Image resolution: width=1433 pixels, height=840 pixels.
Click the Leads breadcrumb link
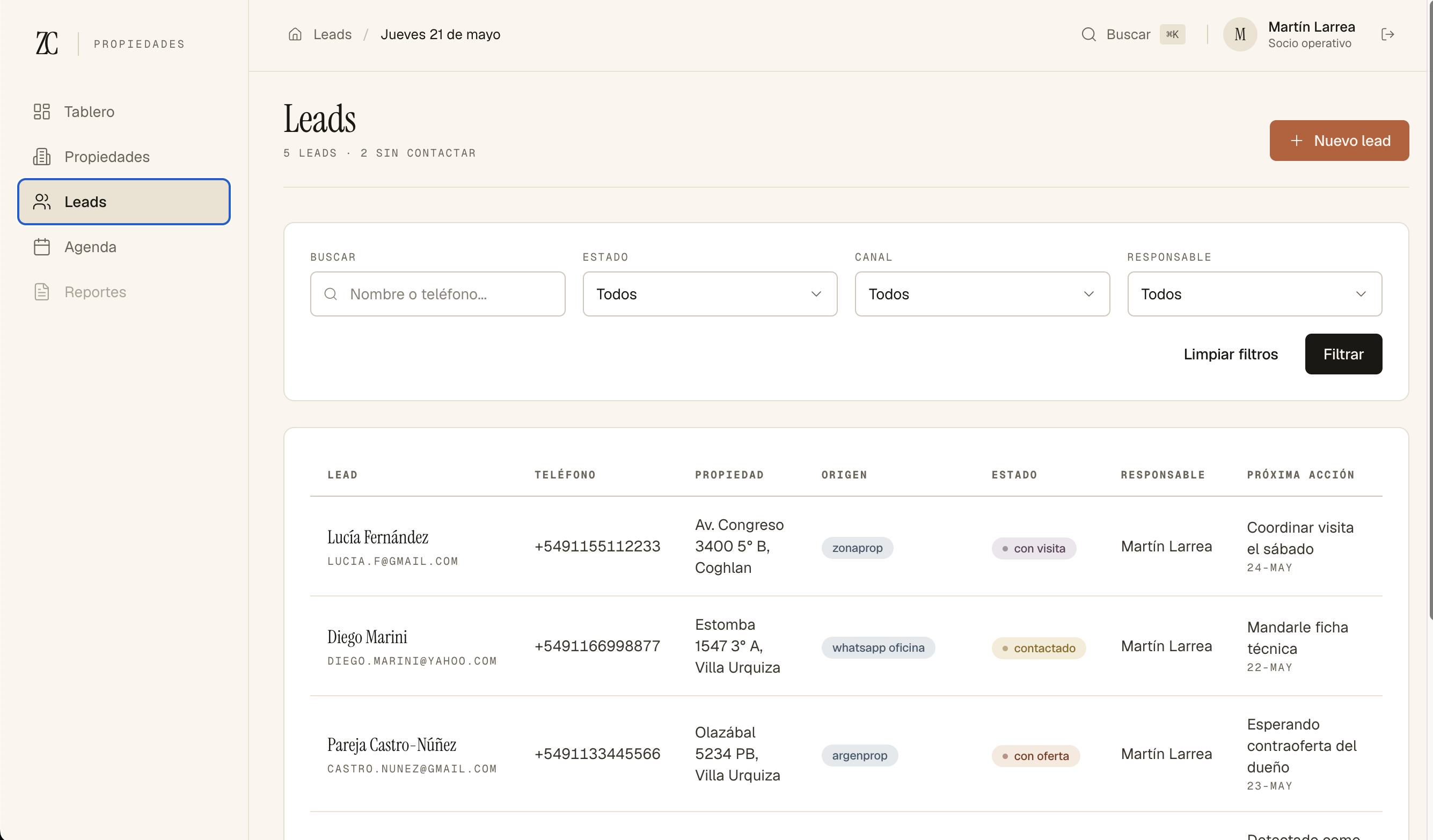pyautogui.click(x=333, y=34)
